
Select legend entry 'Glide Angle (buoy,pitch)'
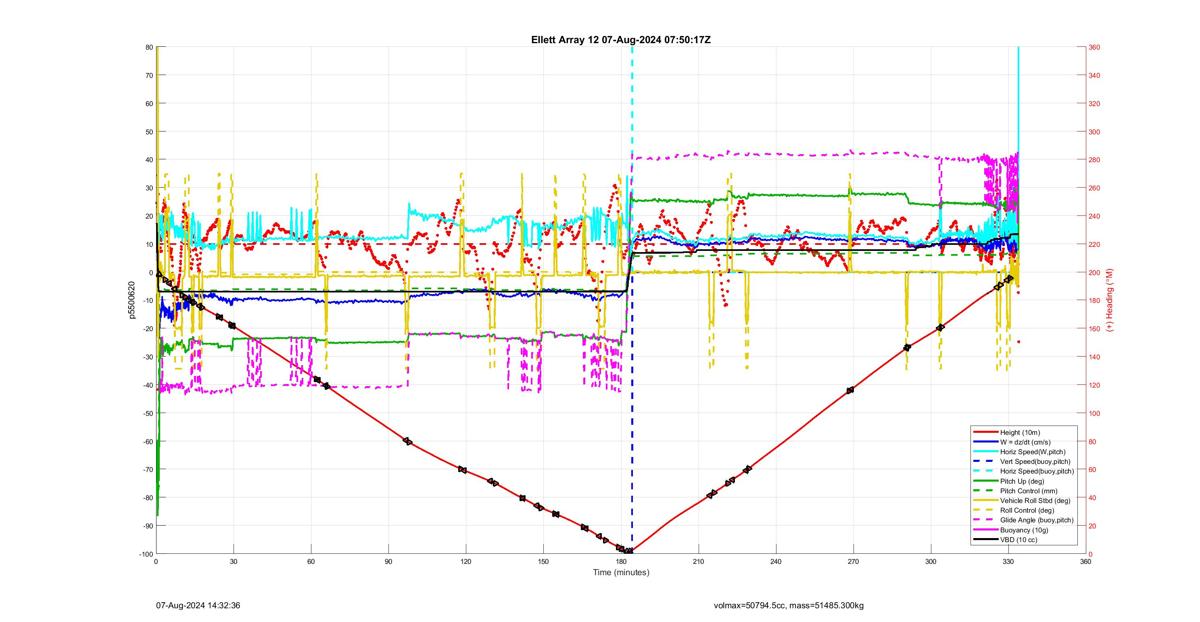[x=1037, y=520]
